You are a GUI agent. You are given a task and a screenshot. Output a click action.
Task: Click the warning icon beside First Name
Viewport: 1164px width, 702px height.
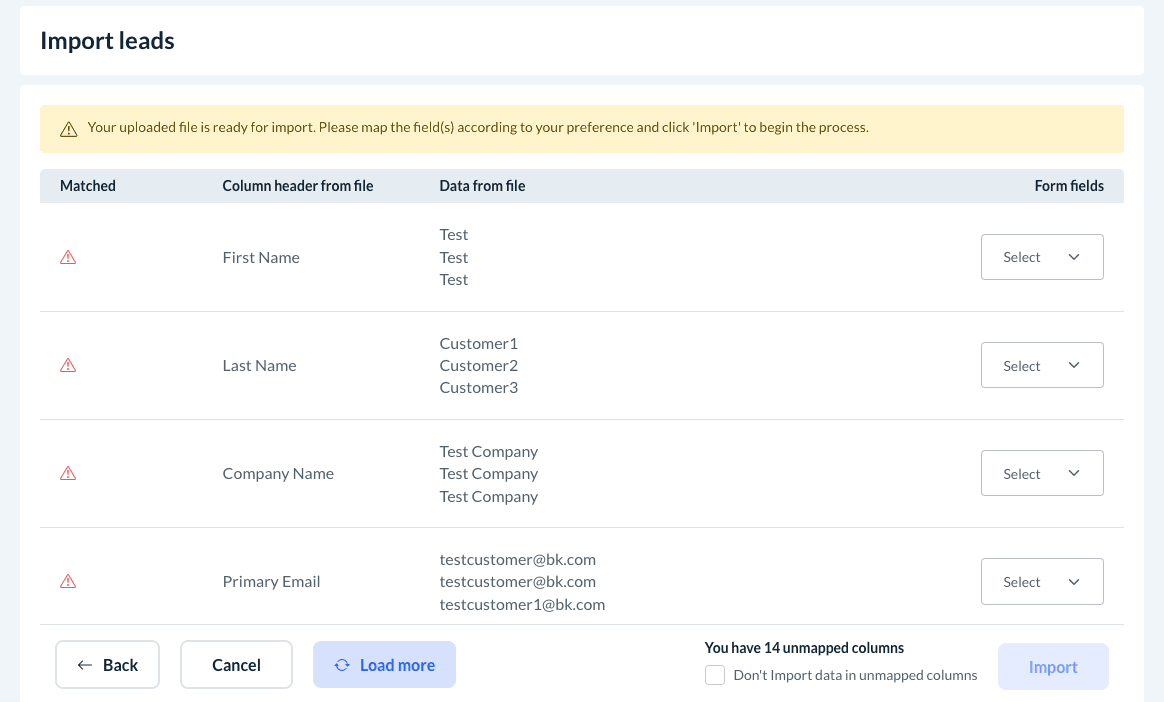click(x=68, y=258)
